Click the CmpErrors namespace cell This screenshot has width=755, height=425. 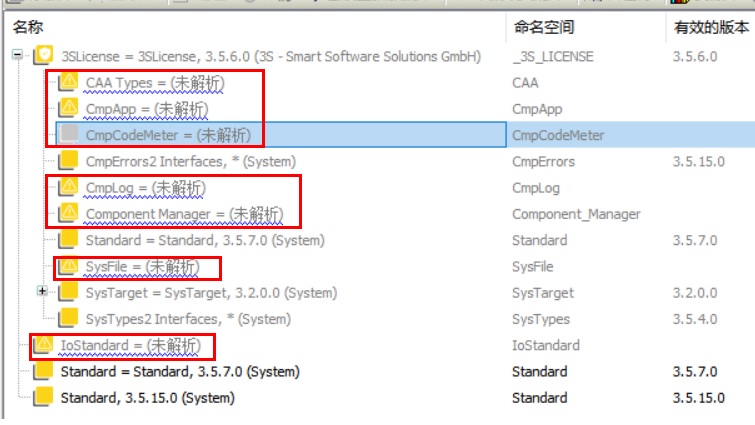543,161
